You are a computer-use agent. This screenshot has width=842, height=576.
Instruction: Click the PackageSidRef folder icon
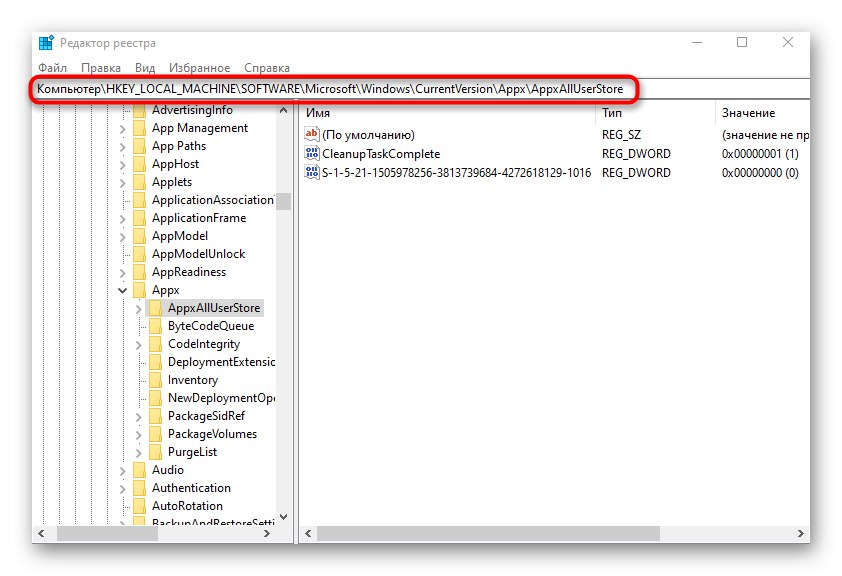tap(156, 416)
